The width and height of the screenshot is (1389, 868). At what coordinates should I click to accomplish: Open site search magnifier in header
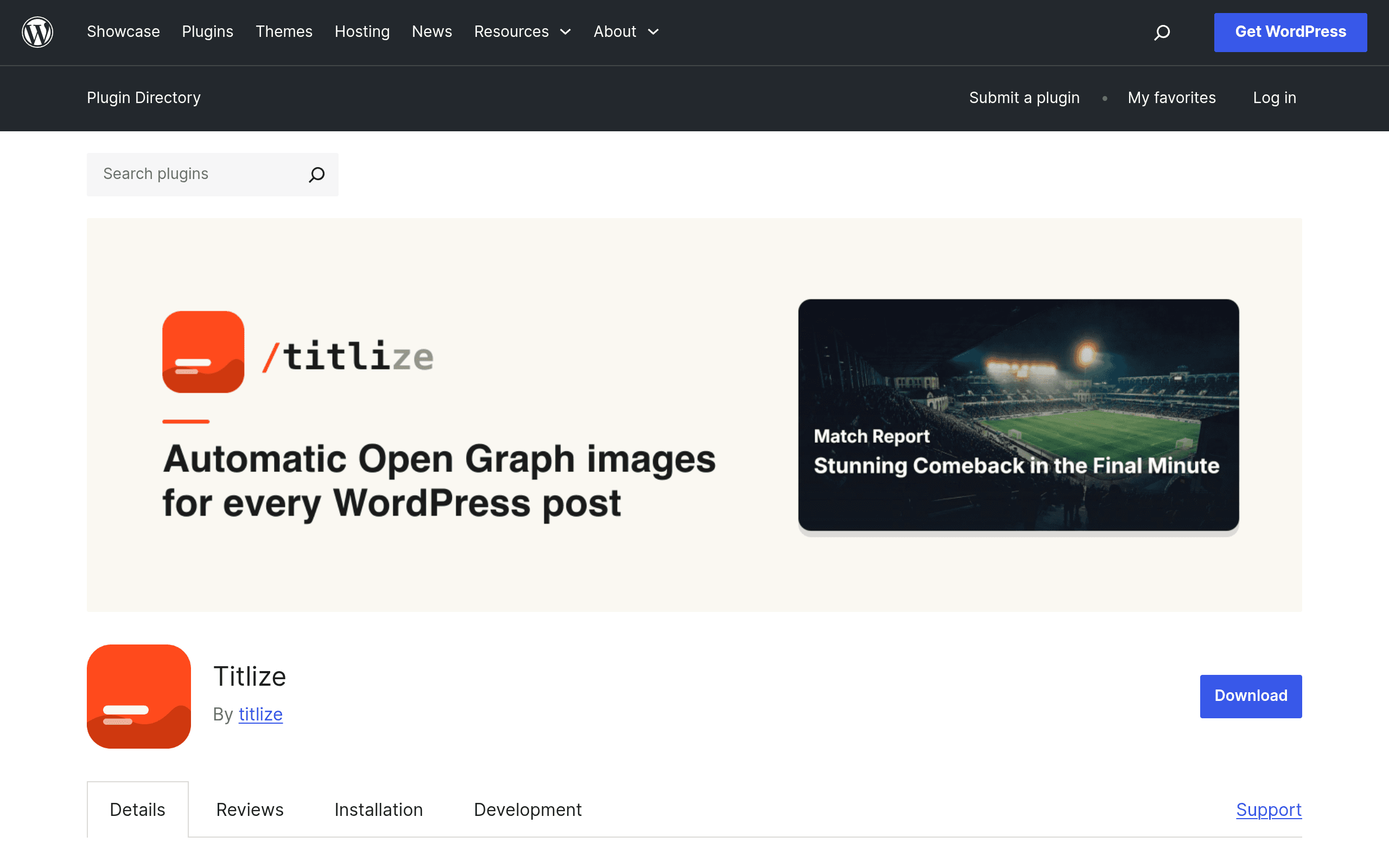point(1162,32)
